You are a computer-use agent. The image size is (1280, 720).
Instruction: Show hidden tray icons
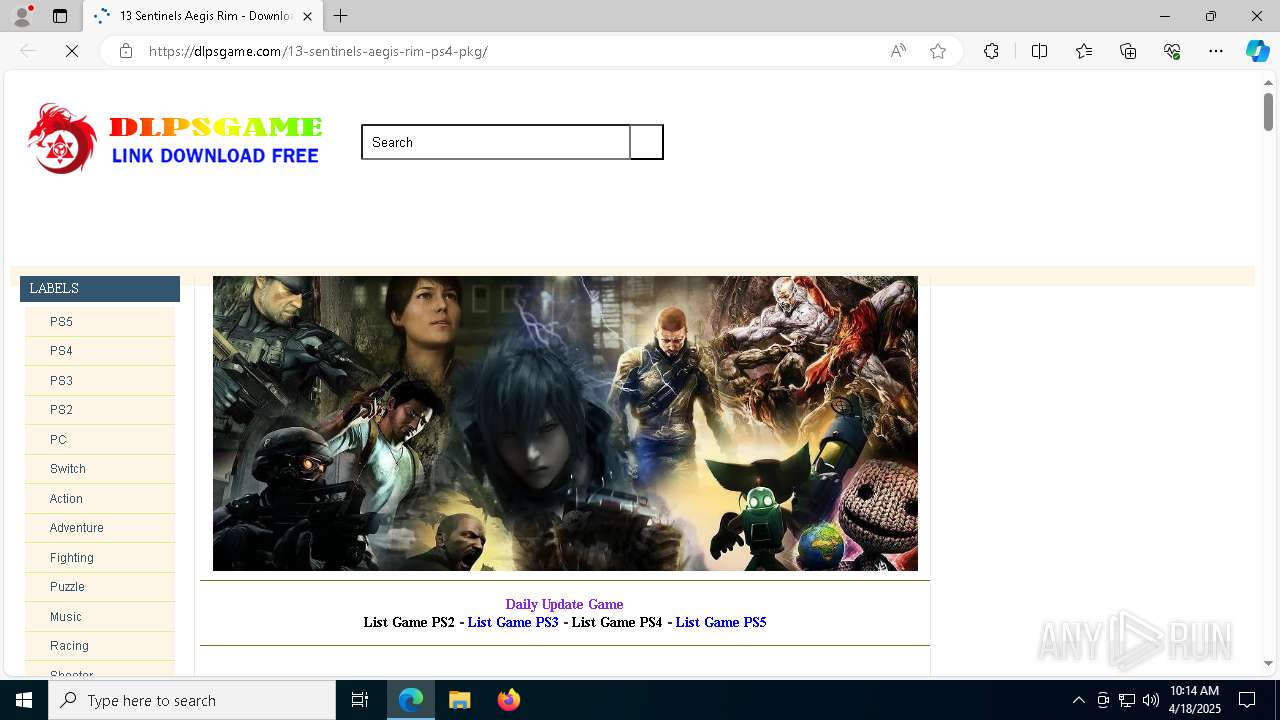click(1078, 700)
